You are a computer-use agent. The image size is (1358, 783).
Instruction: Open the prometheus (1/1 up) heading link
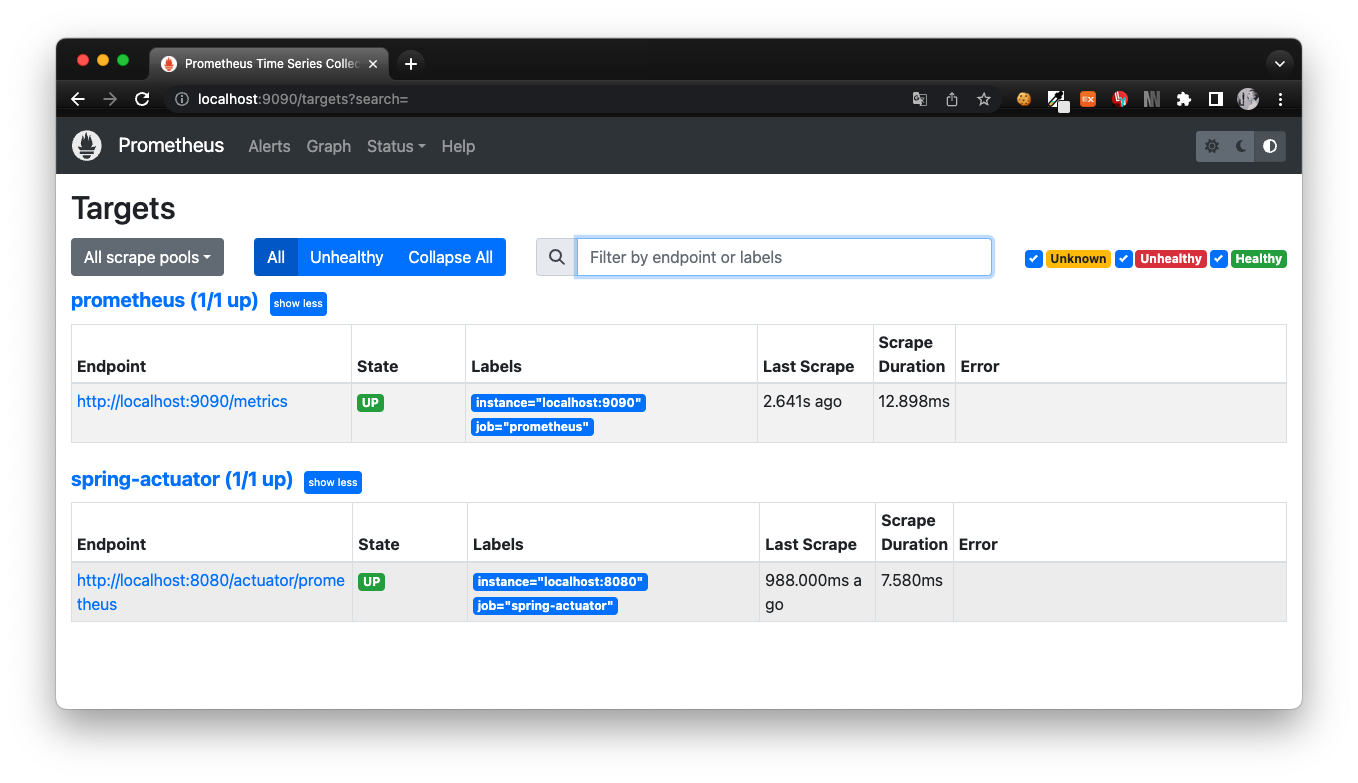164,300
